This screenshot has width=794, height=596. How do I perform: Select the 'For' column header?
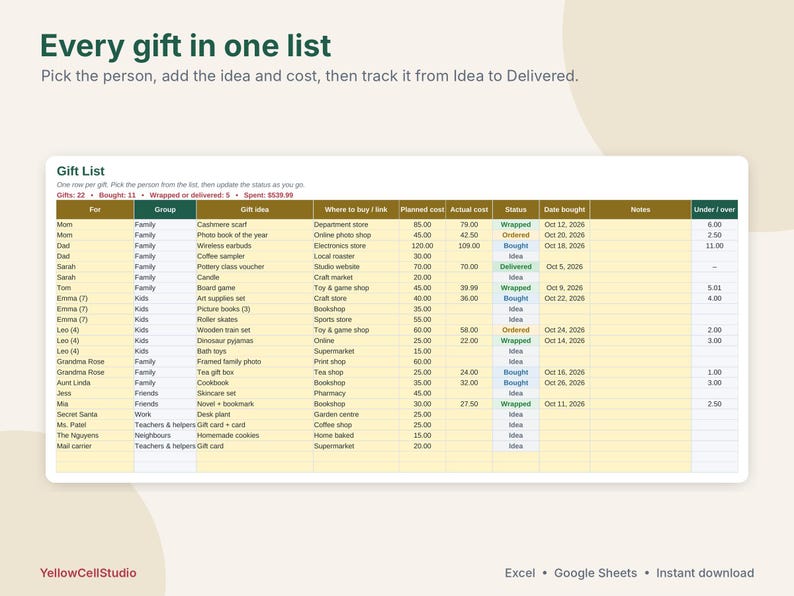tap(95, 210)
